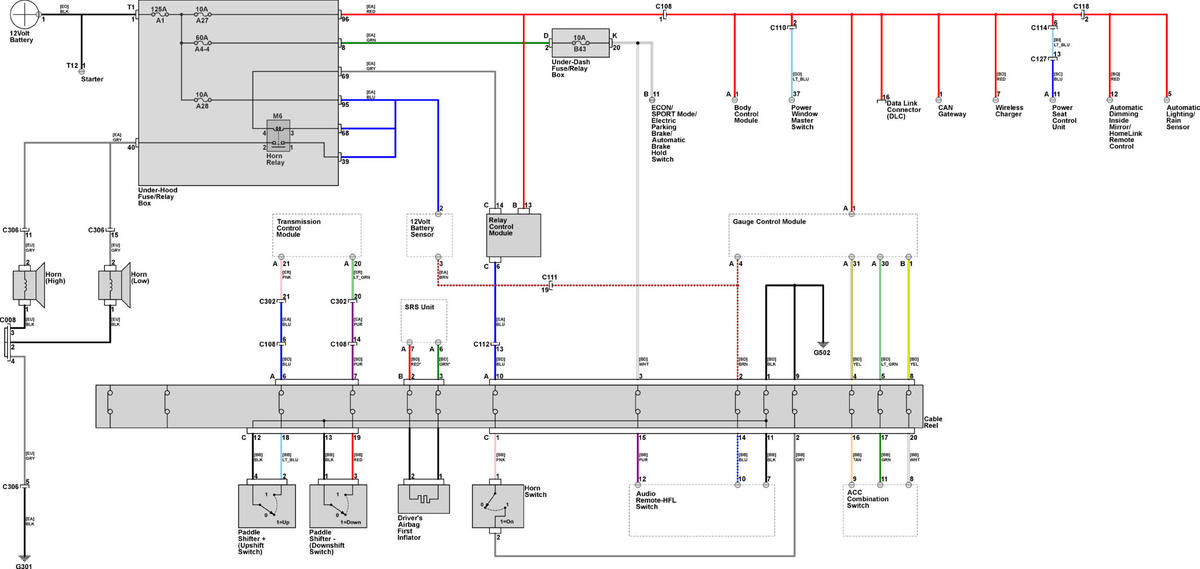
Task: Click the C118 connector label
Action: coord(1082,6)
